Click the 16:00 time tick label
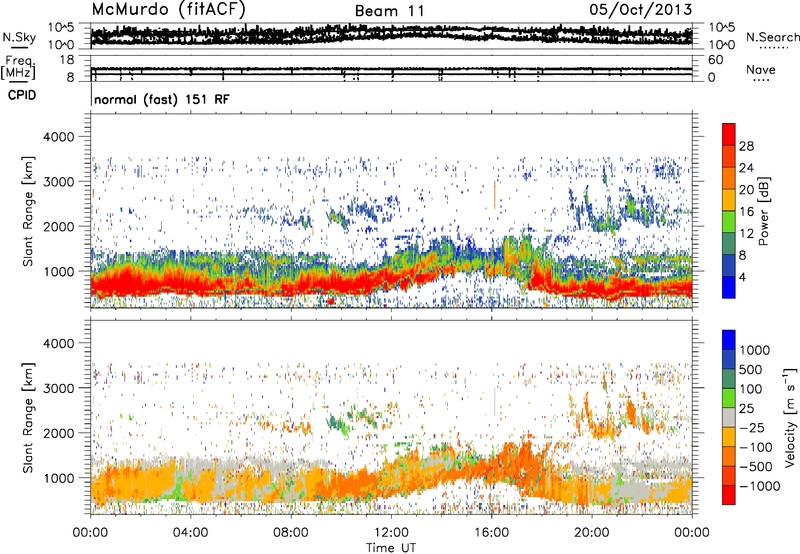 [x=492, y=533]
